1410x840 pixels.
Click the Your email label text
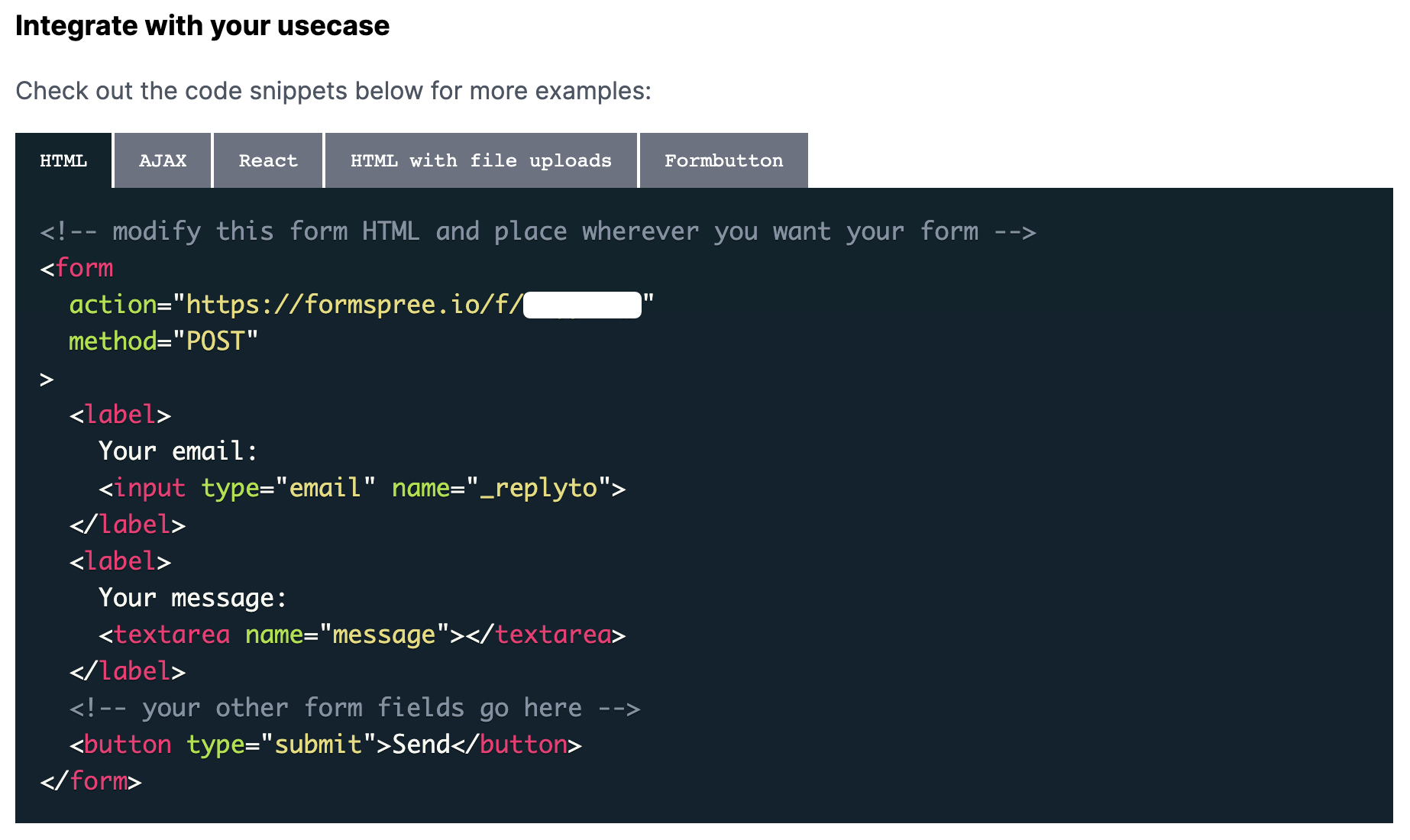[176, 451]
